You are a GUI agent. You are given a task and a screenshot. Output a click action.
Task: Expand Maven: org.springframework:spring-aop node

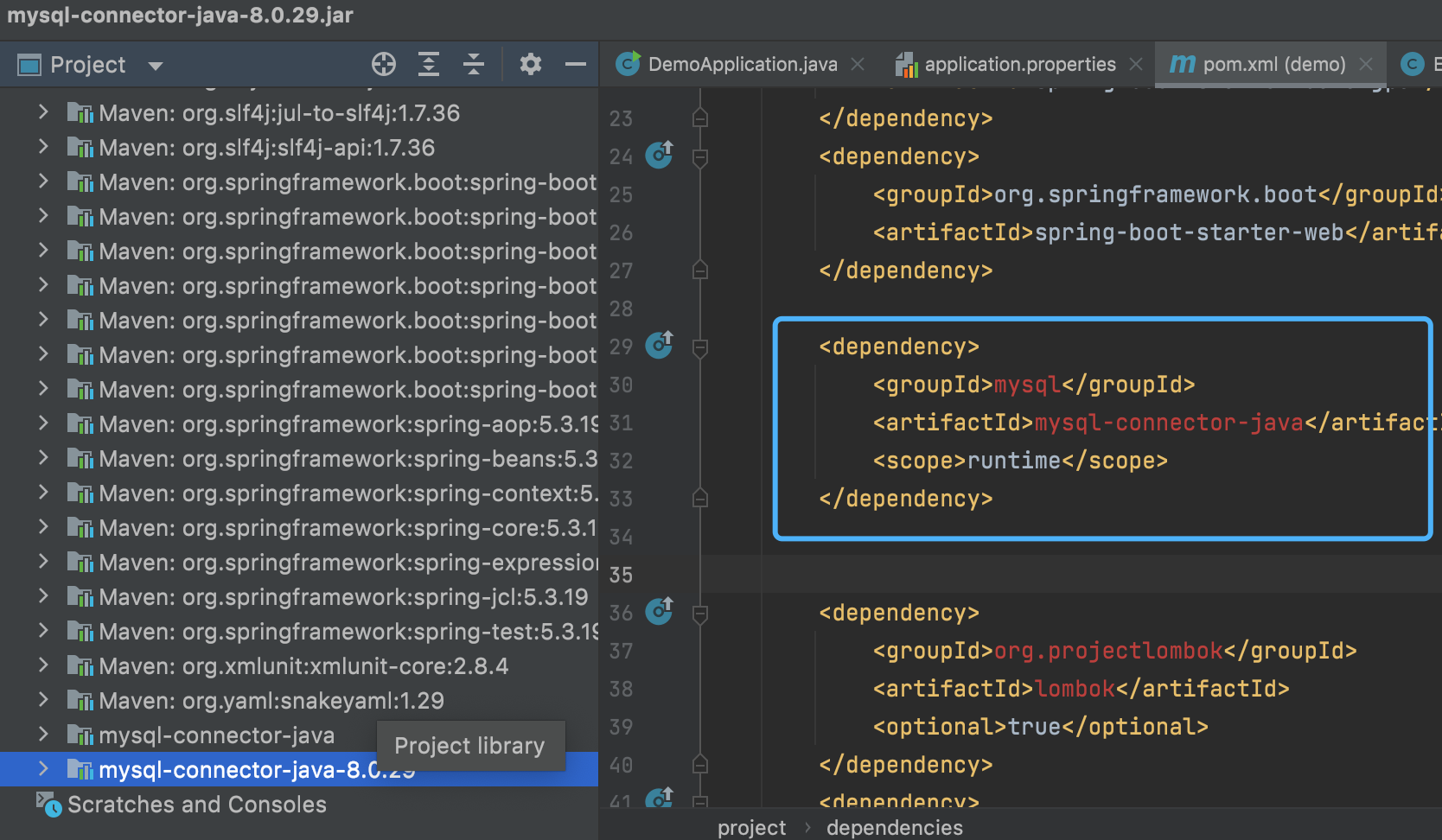[43, 423]
